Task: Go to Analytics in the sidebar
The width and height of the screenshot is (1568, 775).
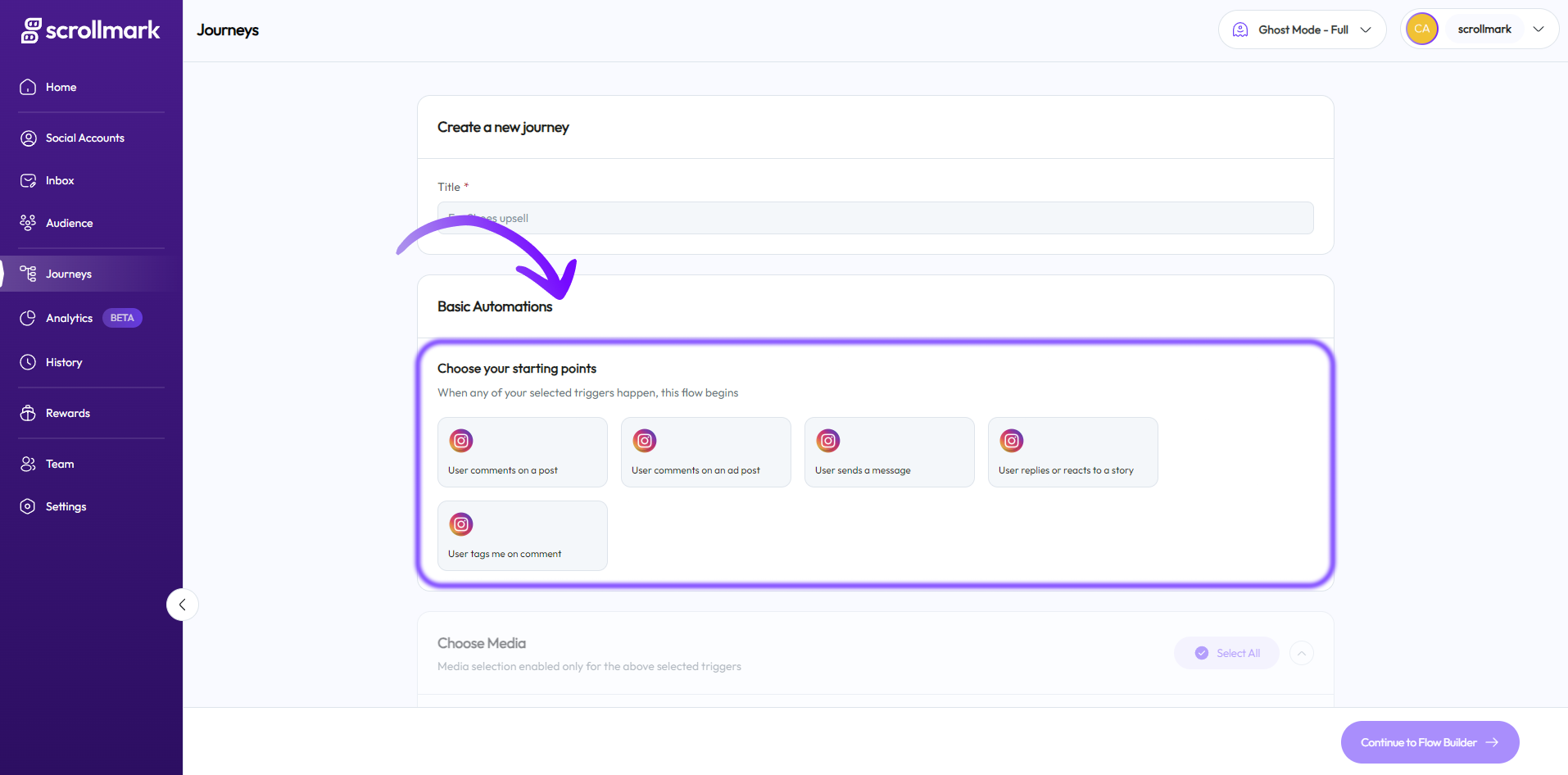Action: (69, 318)
